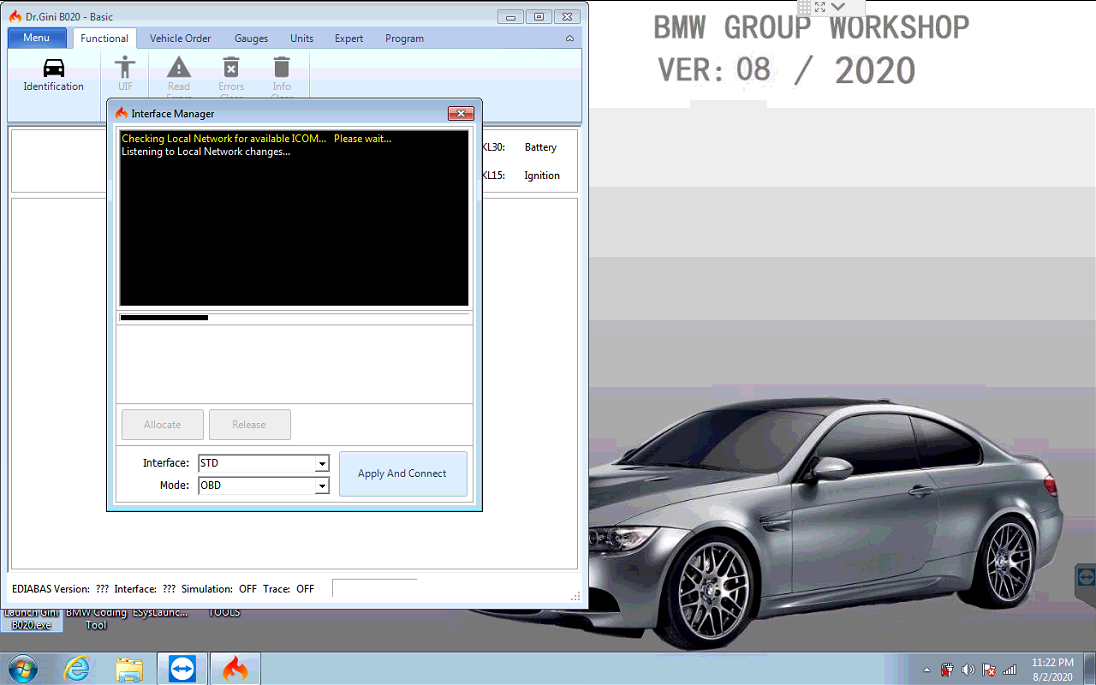
Task: Select the BMW Coding Tool desktop shortcut
Action: tap(96, 619)
